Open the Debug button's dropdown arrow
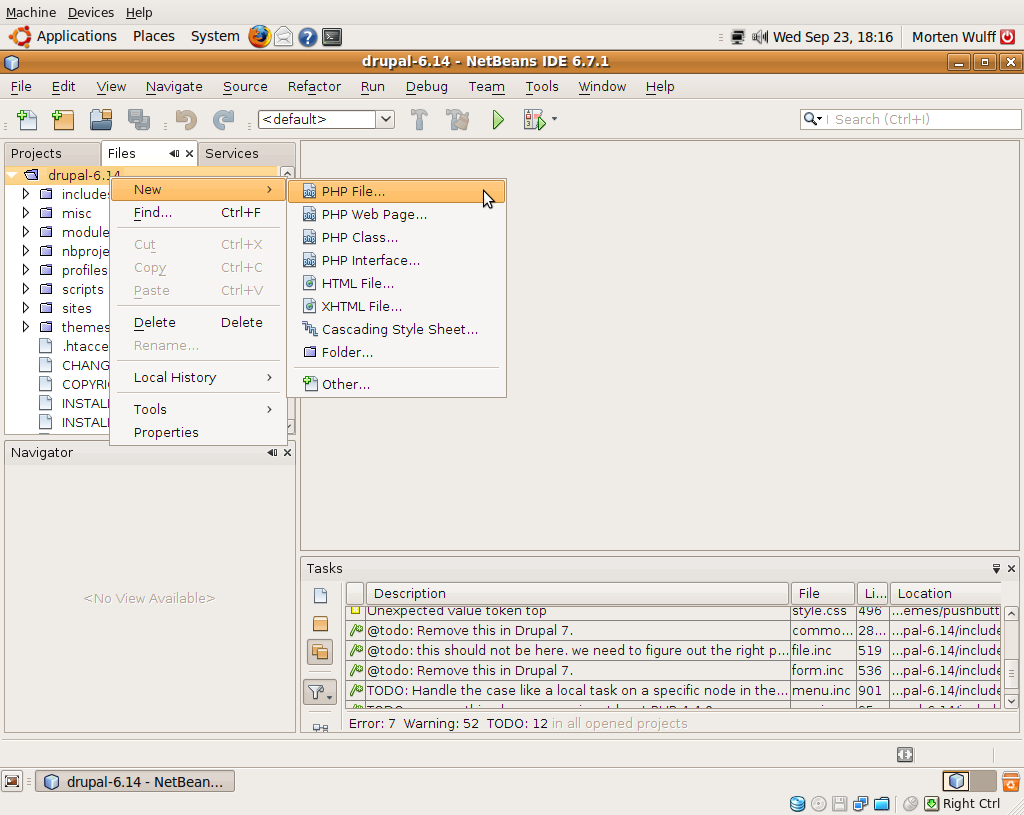 point(554,119)
